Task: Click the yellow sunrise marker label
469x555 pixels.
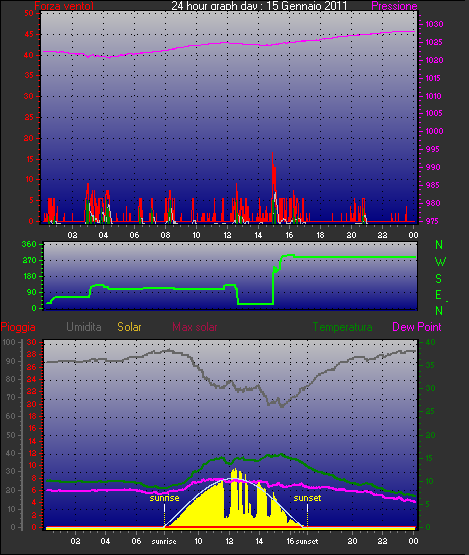Action: (164, 498)
